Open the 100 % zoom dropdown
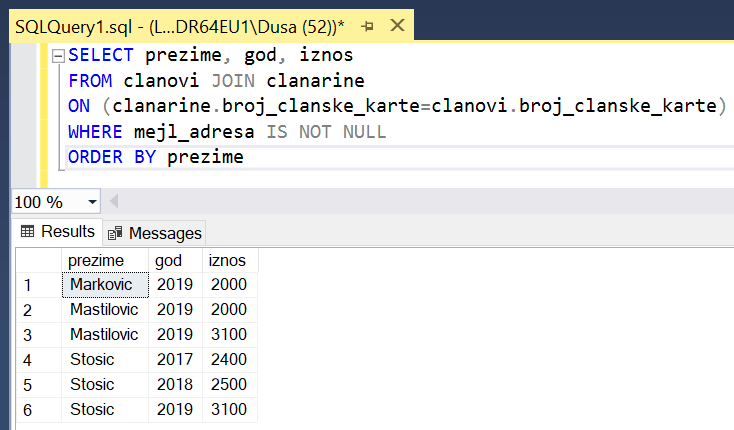The image size is (734, 430). pyautogui.click(x=93, y=202)
